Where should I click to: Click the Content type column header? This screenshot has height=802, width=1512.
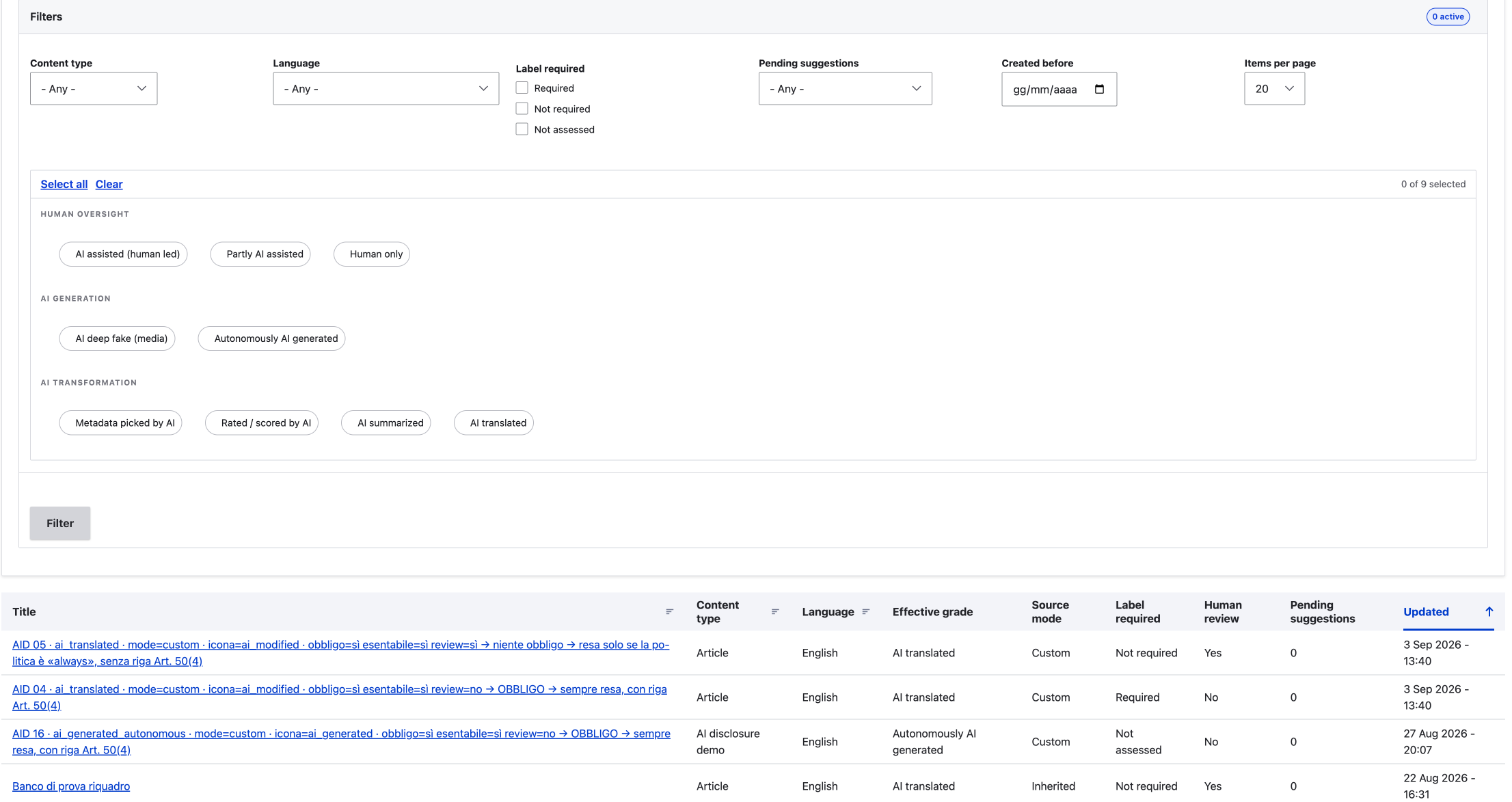(x=718, y=612)
